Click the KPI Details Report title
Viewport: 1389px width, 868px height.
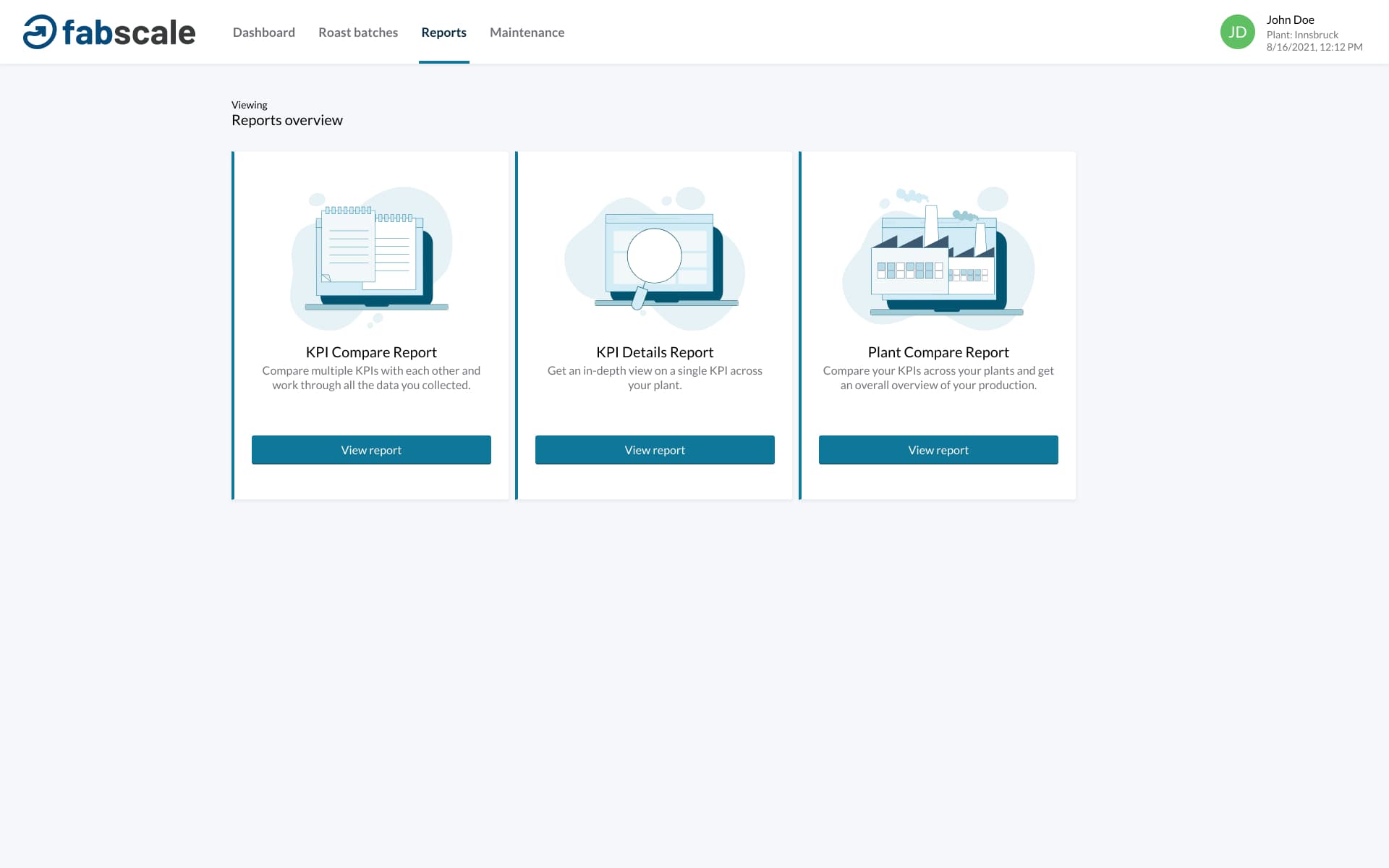pyautogui.click(x=655, y=352)
